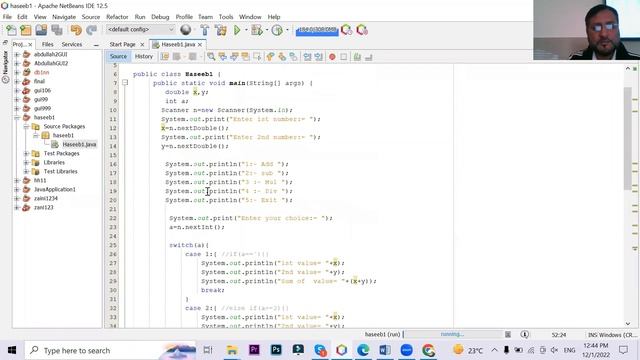Screen dimensions: 640x360
Task: Open dropdown arrow next to Profile Project
Action: coord(287,30)
